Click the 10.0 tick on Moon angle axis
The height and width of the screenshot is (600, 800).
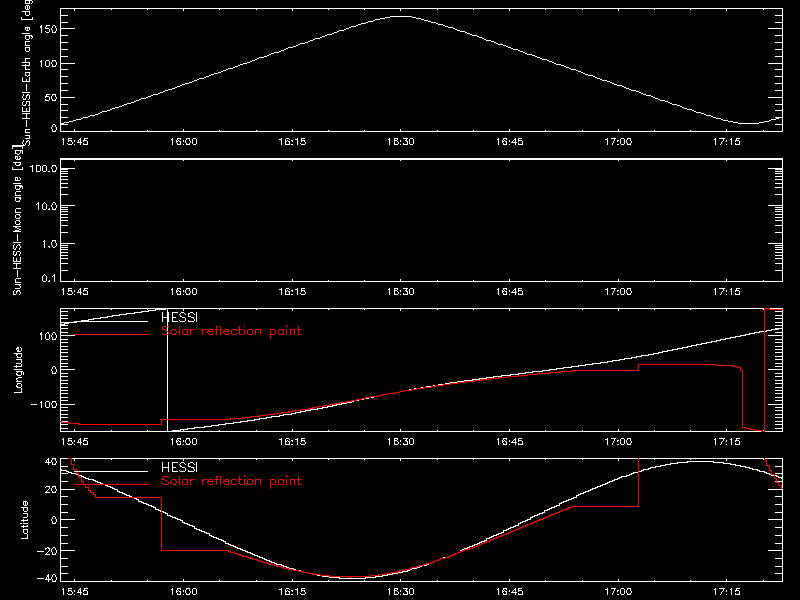pos(46,206)
